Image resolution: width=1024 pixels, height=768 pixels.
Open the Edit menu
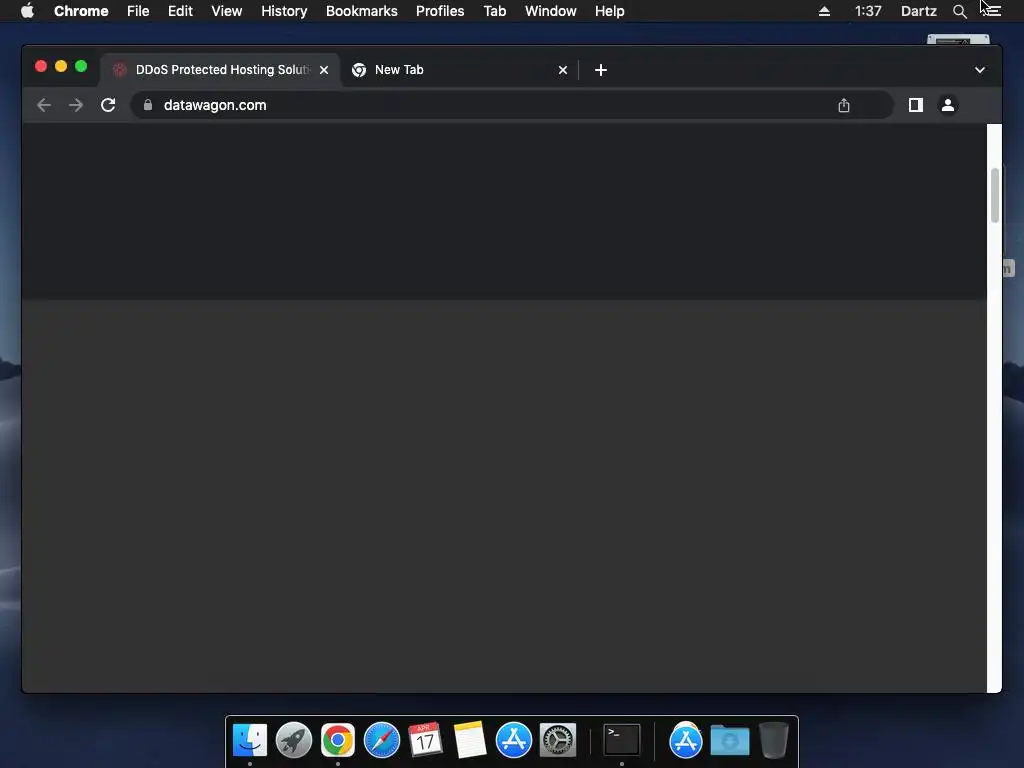point(180,11)
